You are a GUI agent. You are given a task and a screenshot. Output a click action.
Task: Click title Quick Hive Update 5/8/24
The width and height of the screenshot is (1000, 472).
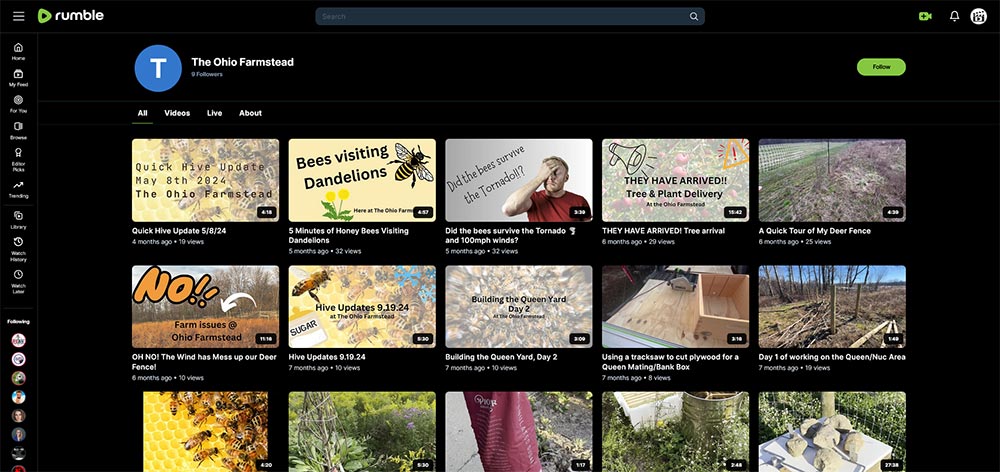[x=179, y=231]
